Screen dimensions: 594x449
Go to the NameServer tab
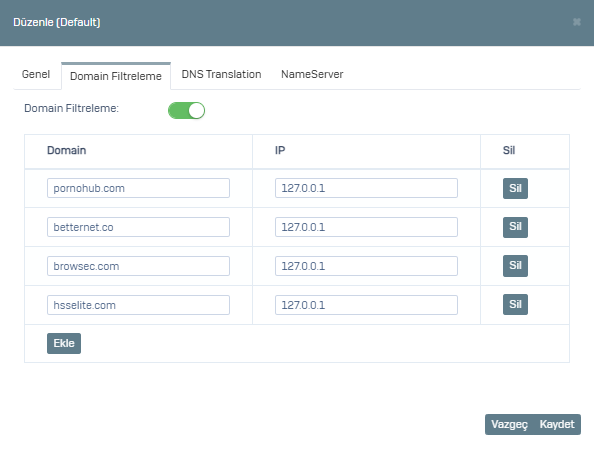pyautogui.click(x=312, y=74)
